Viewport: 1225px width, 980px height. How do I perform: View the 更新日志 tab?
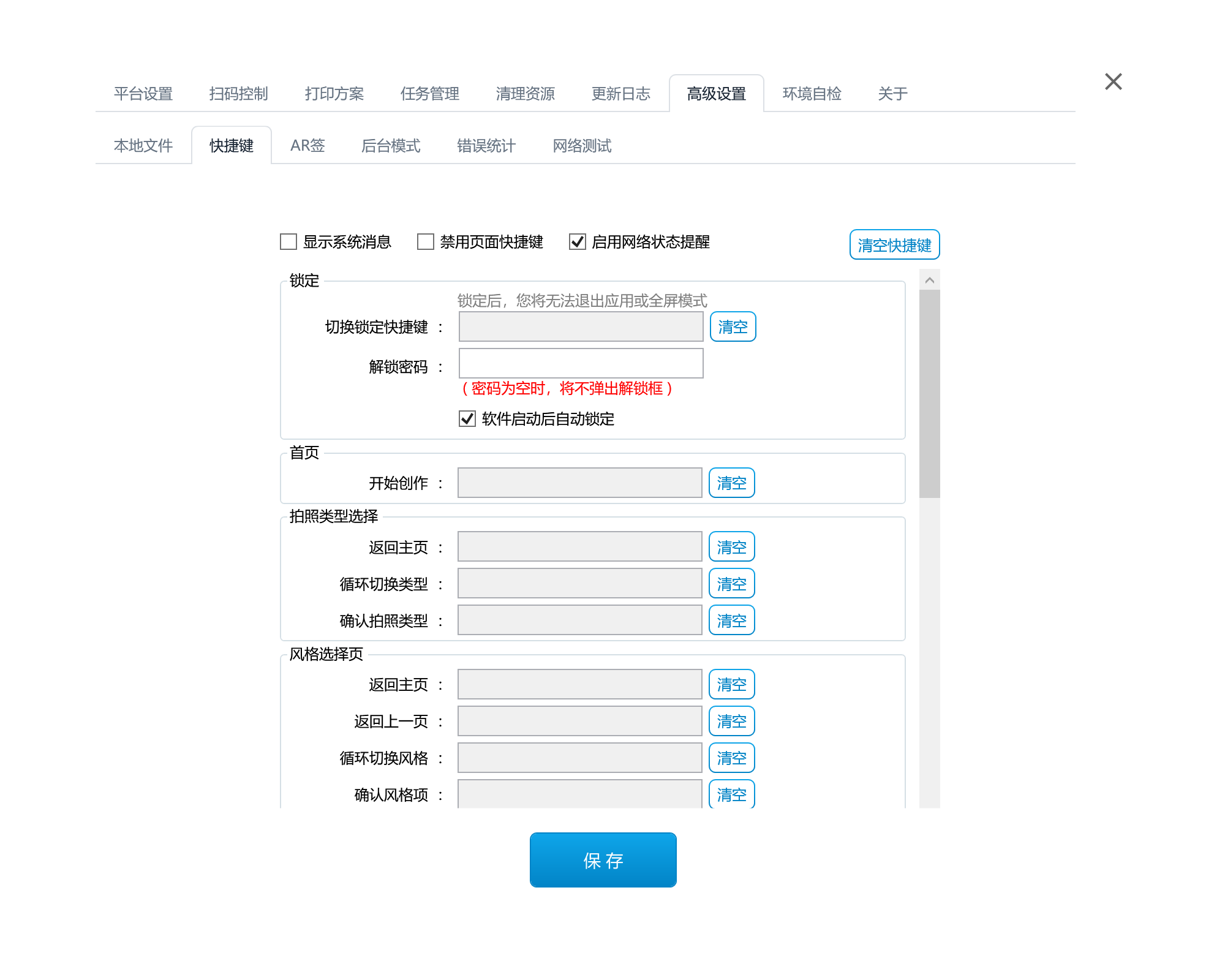pos(621,94)
